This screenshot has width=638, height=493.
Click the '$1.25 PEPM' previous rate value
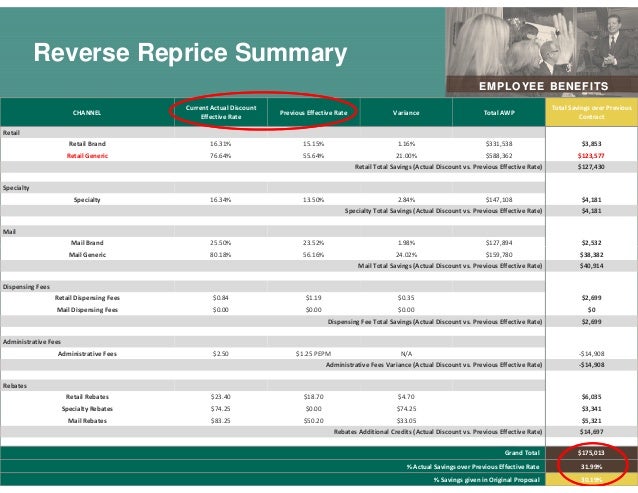click(x=313, y=354)
